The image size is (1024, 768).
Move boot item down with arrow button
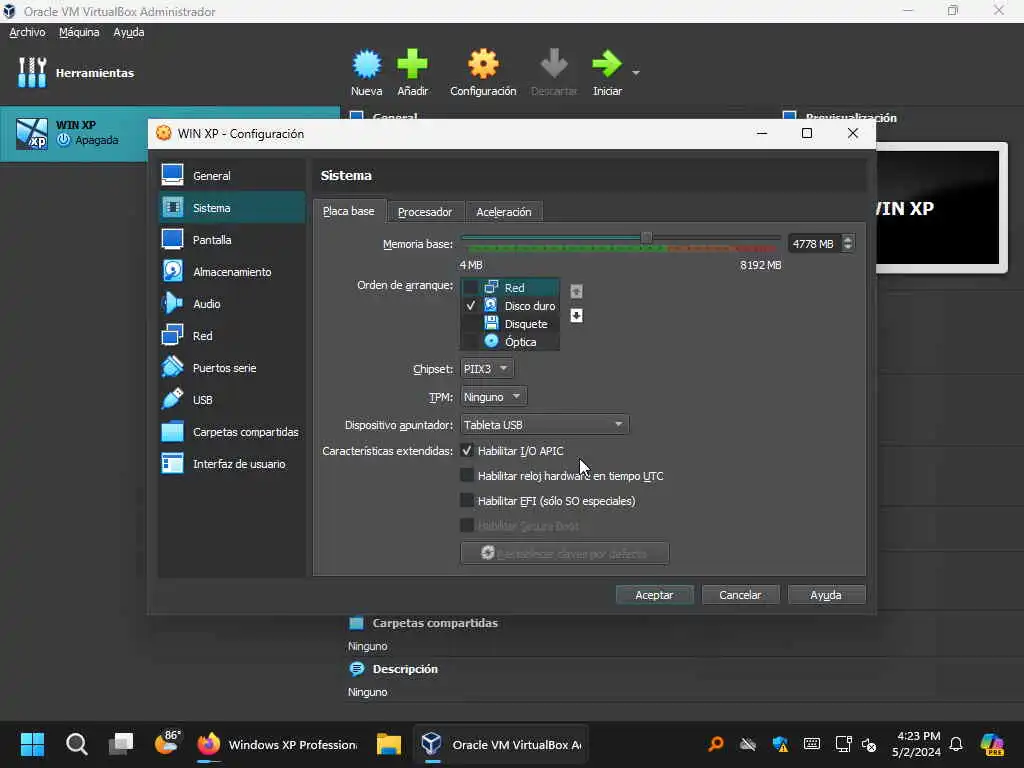(x=576, y=315)
